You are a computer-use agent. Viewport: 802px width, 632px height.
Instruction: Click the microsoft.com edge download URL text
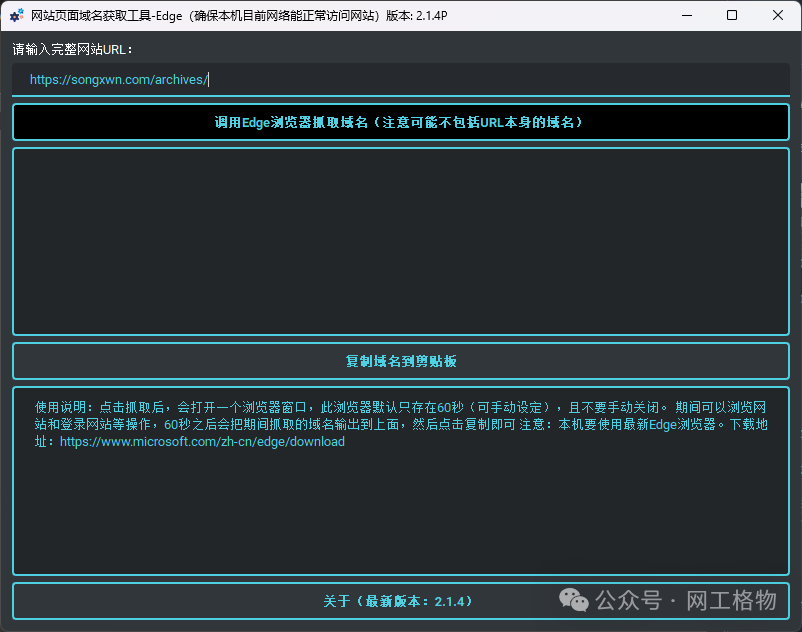202,442
